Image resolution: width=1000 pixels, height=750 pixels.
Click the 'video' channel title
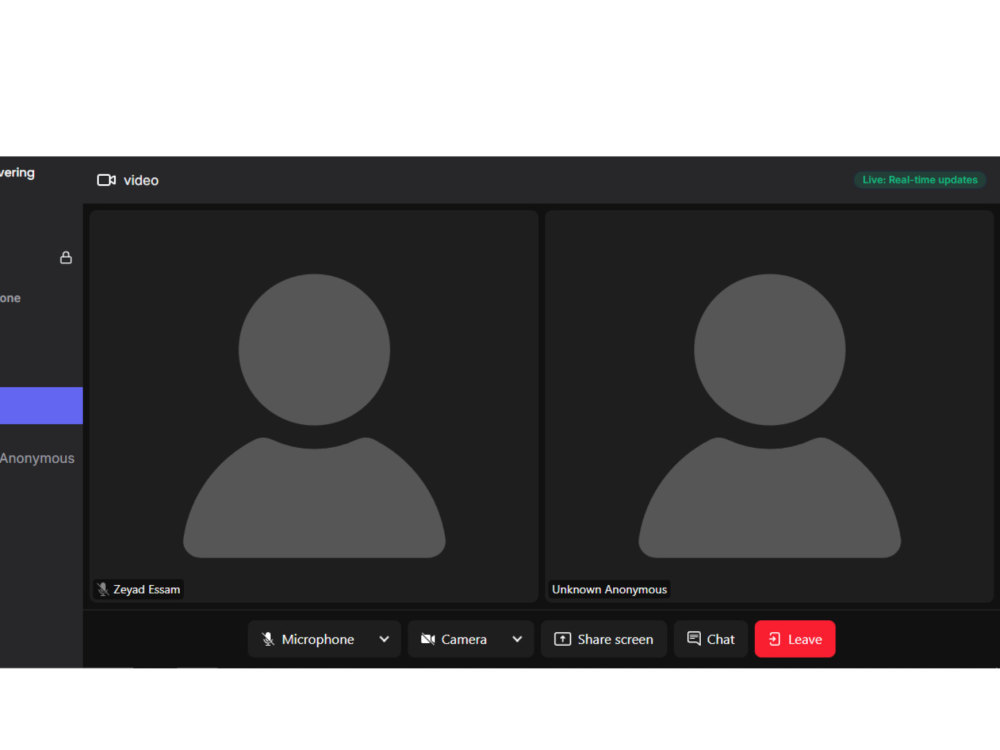141,180
